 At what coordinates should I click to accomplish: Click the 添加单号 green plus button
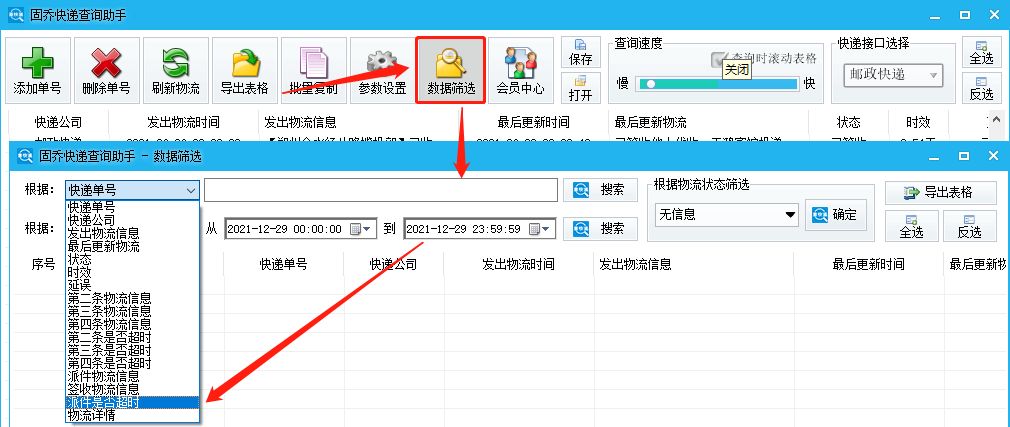click(x=37, y=70)
